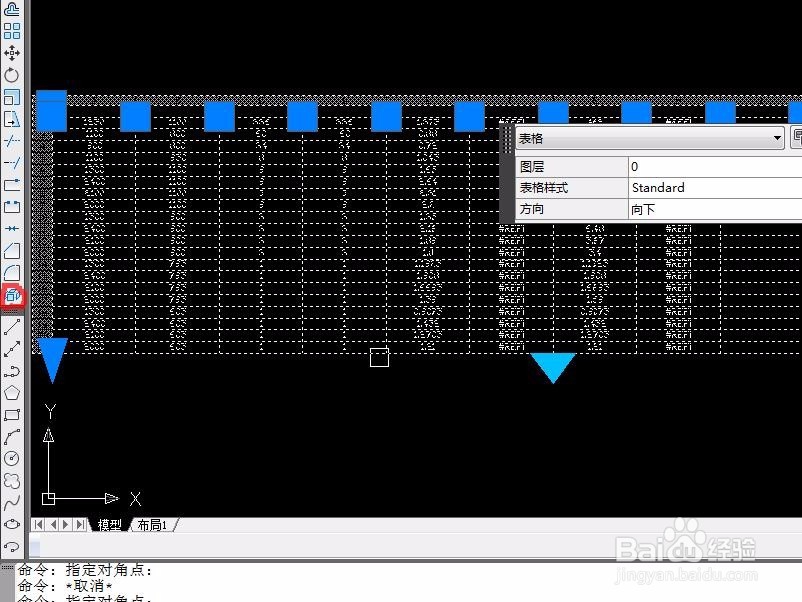802x602 pixels.
Task: Select the Polyline tool
Action: 12,371
